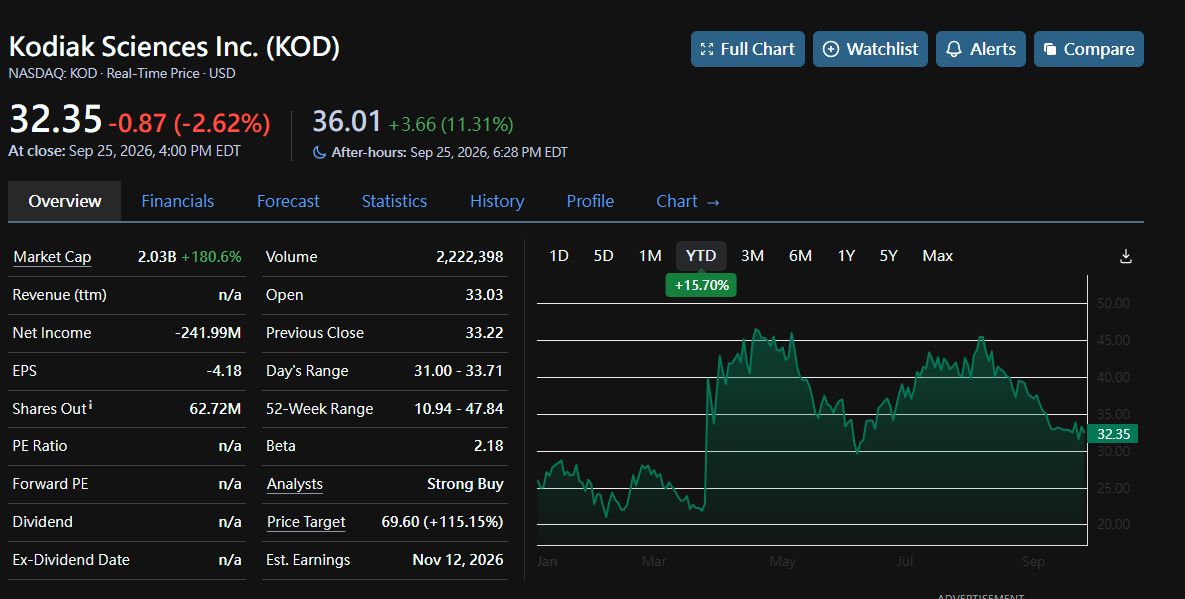Click the 32.35 price label on chart
Screen dimensions: 1185x599
click(1113, 434)
